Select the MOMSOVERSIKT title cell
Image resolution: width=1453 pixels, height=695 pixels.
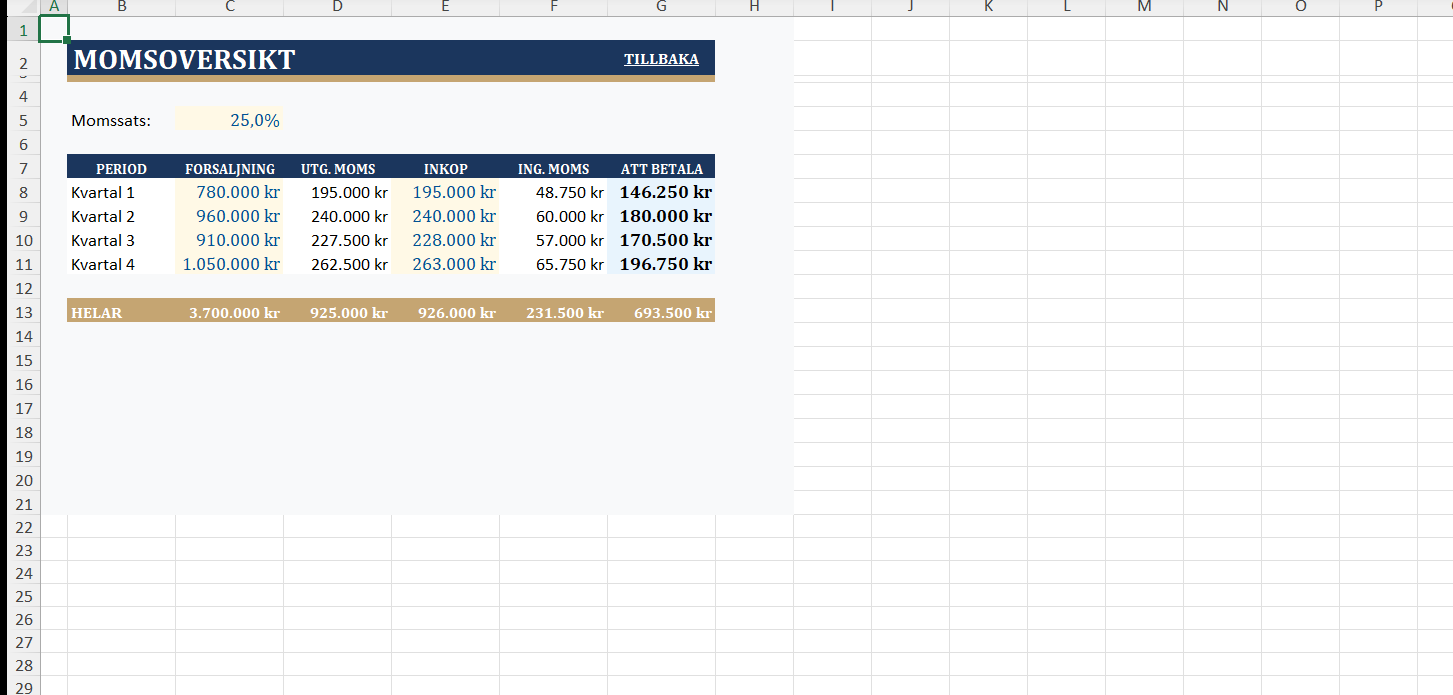(x=185, y=60)
